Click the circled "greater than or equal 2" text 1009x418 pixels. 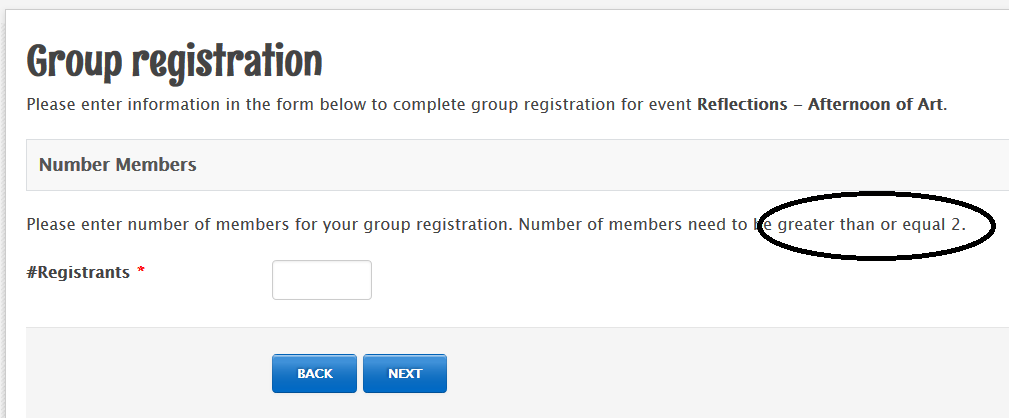(870, 224)
